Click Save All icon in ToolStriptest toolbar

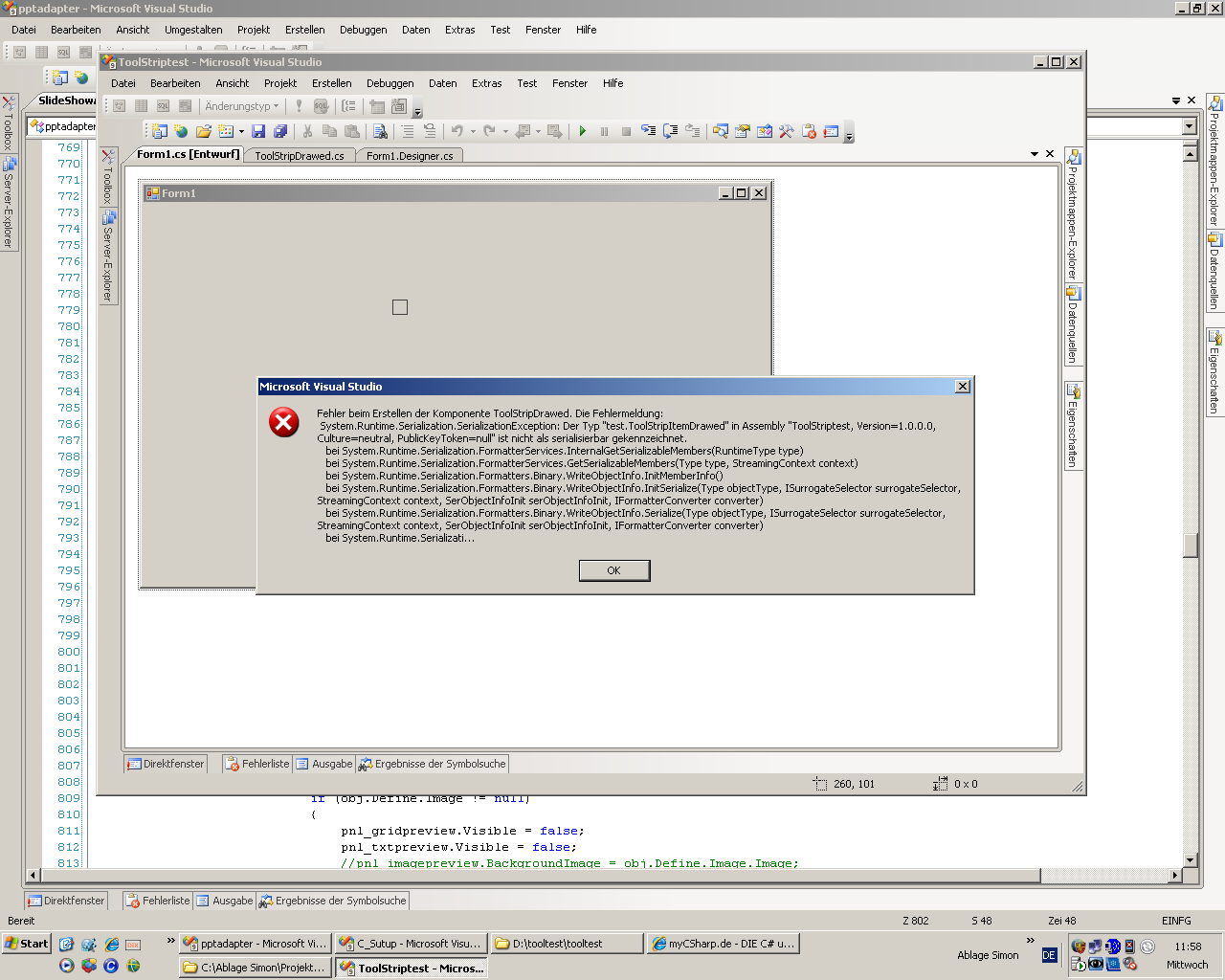pos(280,131)
